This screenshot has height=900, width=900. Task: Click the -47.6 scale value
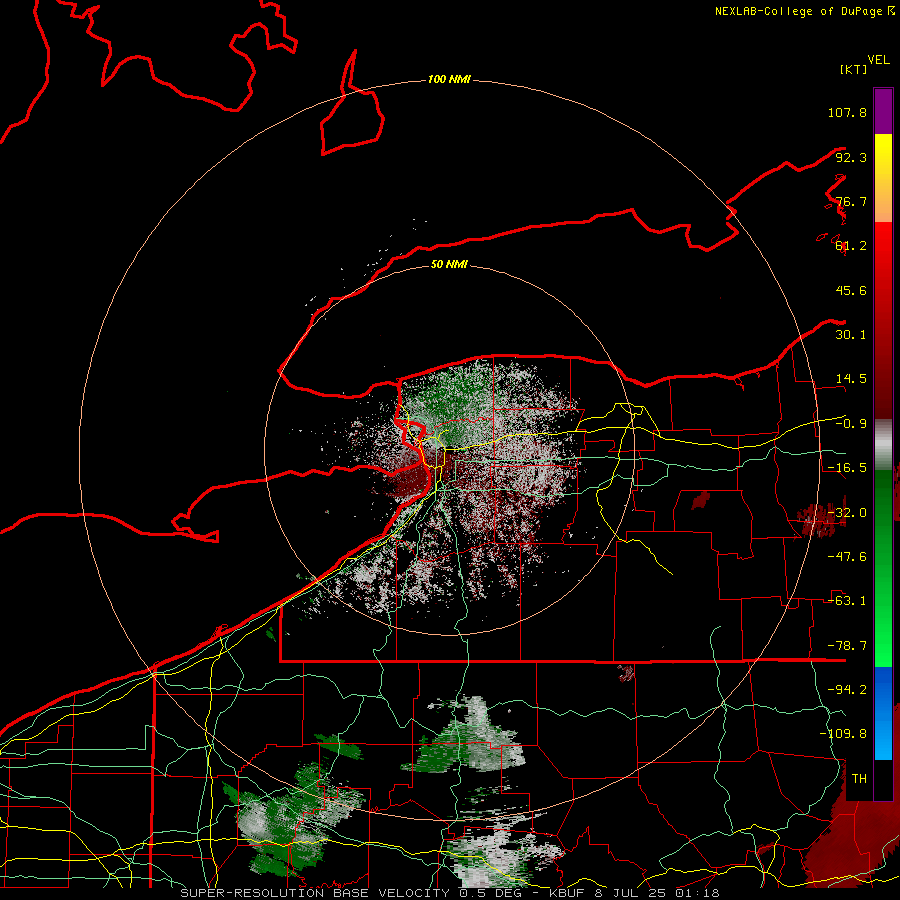tap(847, 557)
